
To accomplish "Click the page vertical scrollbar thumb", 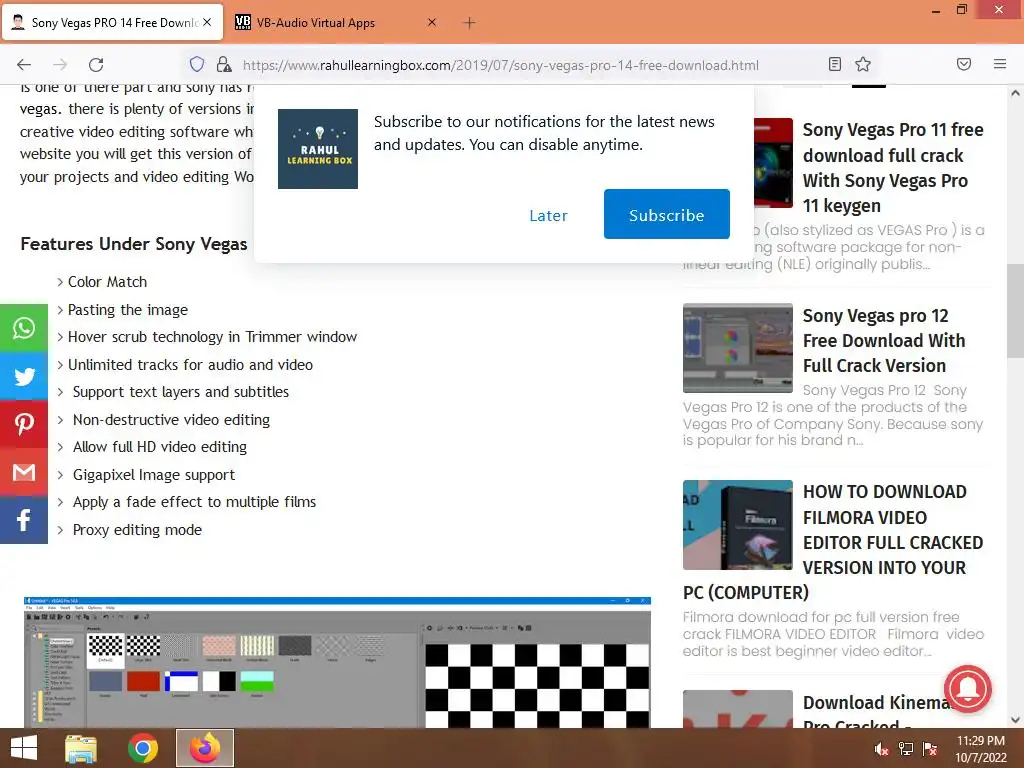I will (x=1015, y=311).
